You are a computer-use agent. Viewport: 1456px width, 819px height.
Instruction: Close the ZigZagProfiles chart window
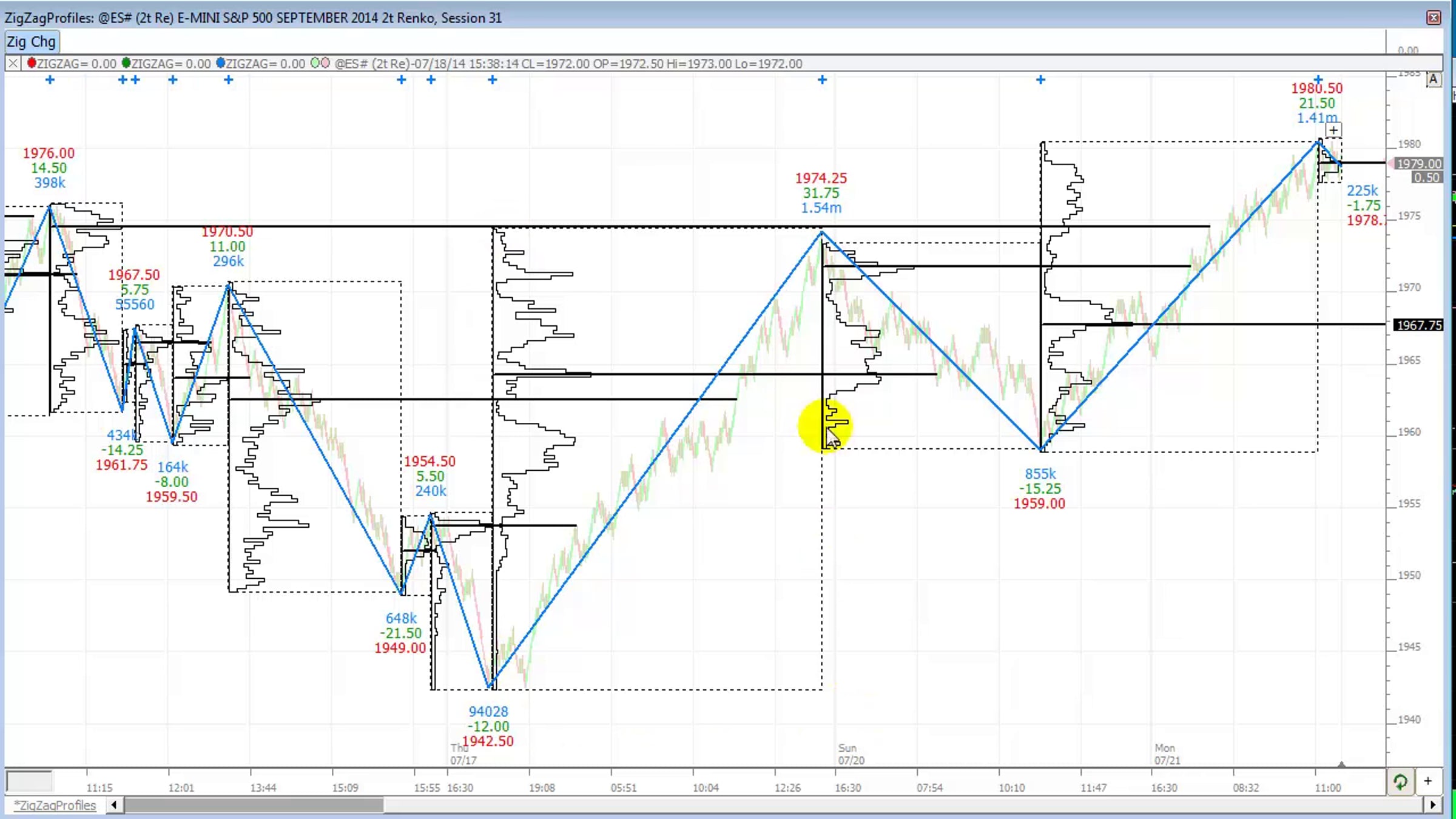pyautogui.click(x=1434, y=18)
